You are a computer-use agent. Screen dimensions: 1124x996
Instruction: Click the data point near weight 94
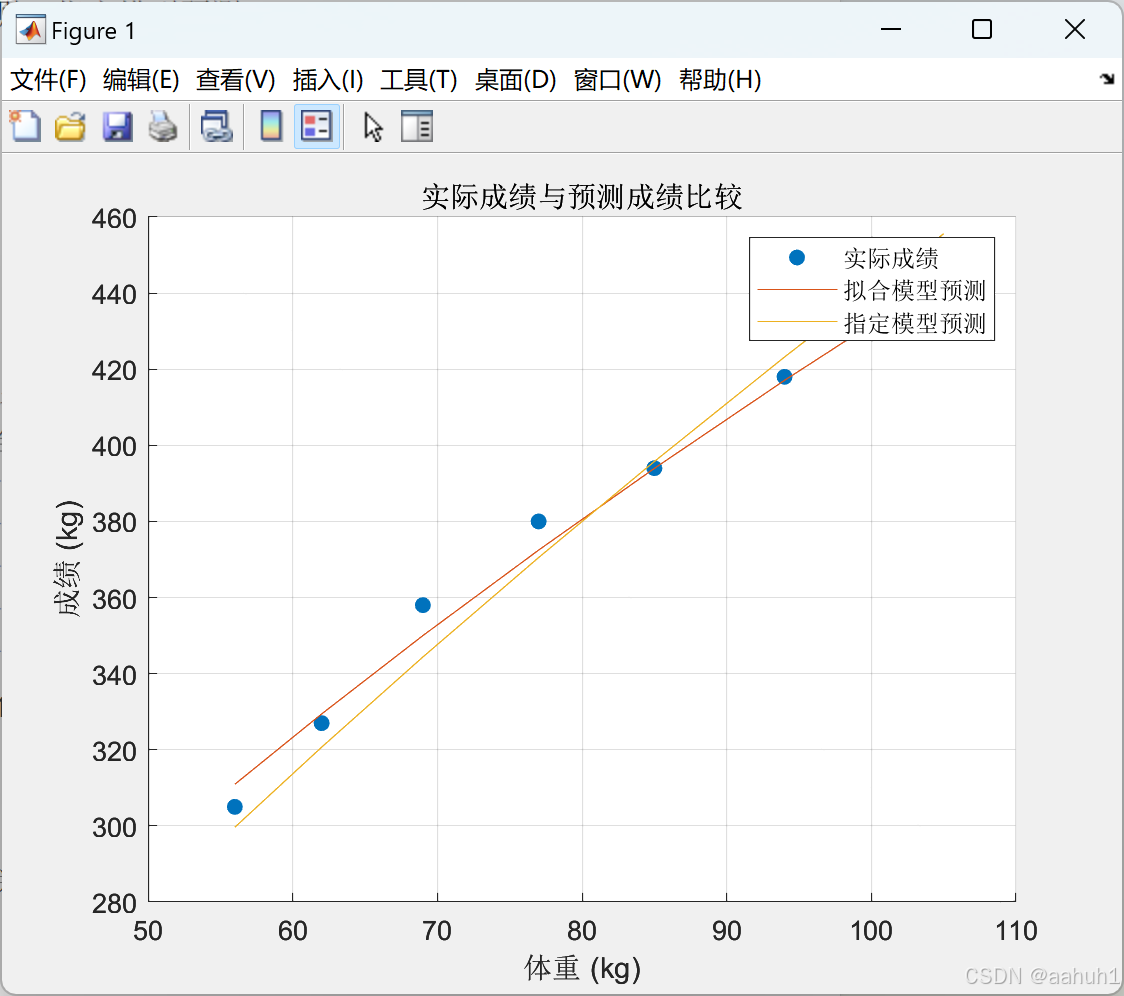click(784, 376)
